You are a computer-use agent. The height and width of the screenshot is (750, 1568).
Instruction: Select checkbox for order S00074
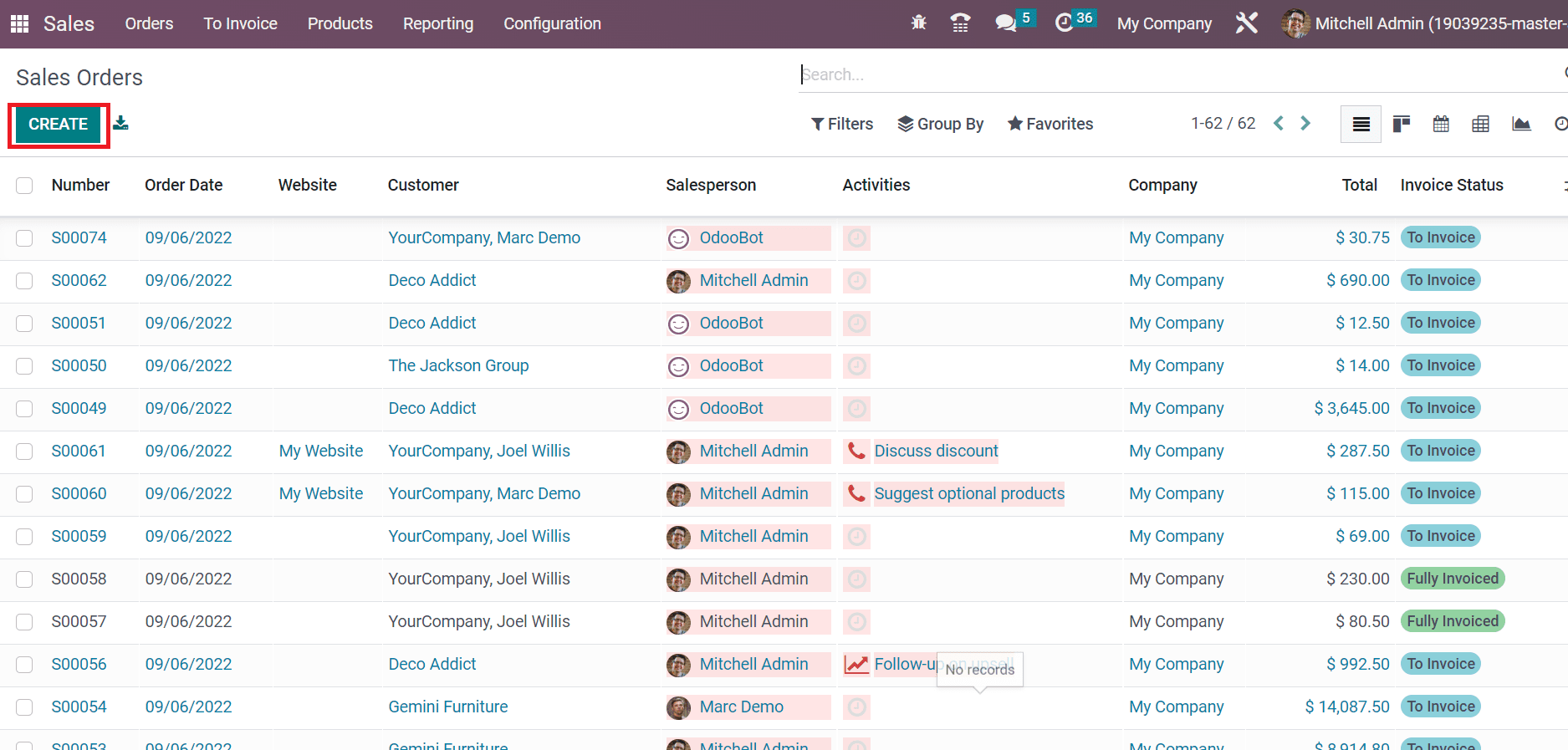pos(24,238)
